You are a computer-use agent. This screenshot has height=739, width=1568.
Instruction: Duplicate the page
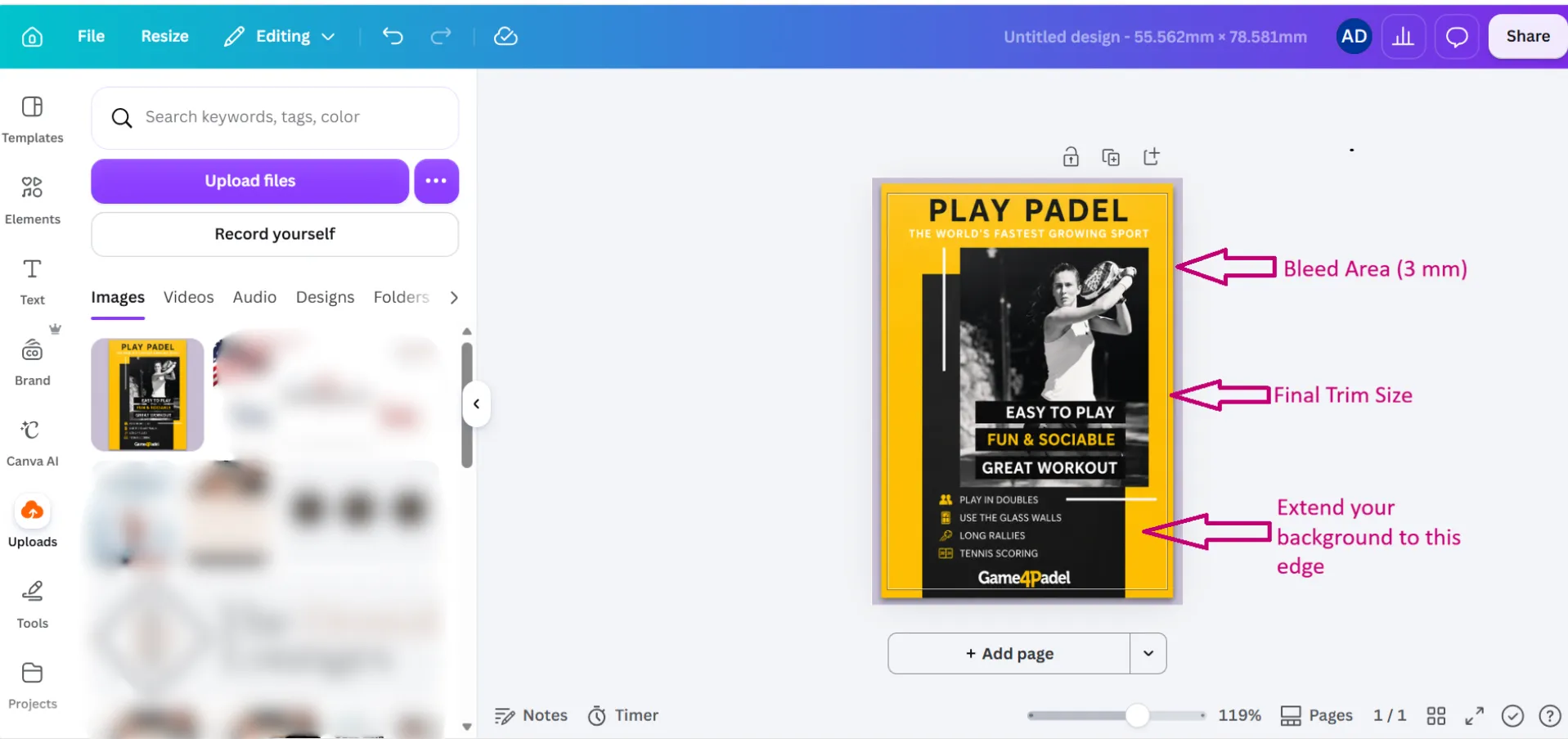coord(1111,156)
